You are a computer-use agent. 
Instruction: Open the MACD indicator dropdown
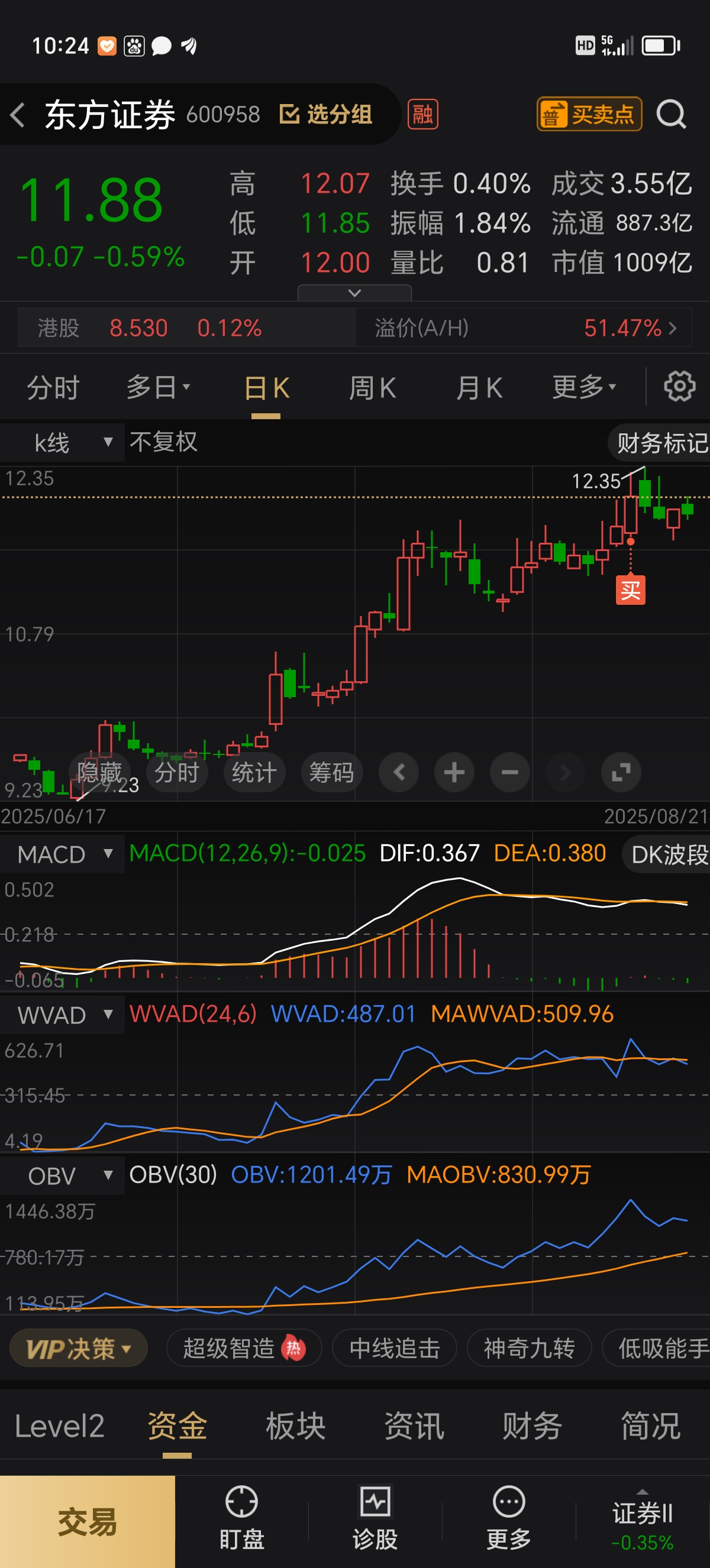click(62, 854)
